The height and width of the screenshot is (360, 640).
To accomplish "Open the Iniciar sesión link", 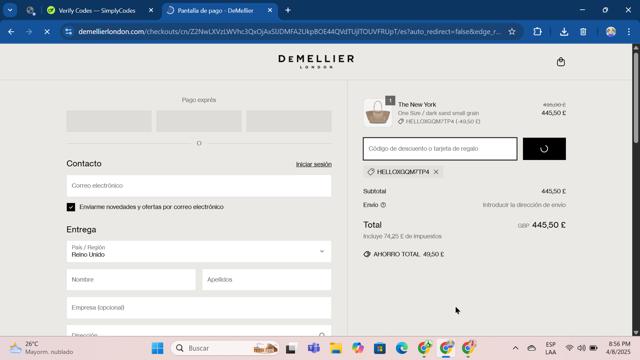I will [x=313, y=164].
